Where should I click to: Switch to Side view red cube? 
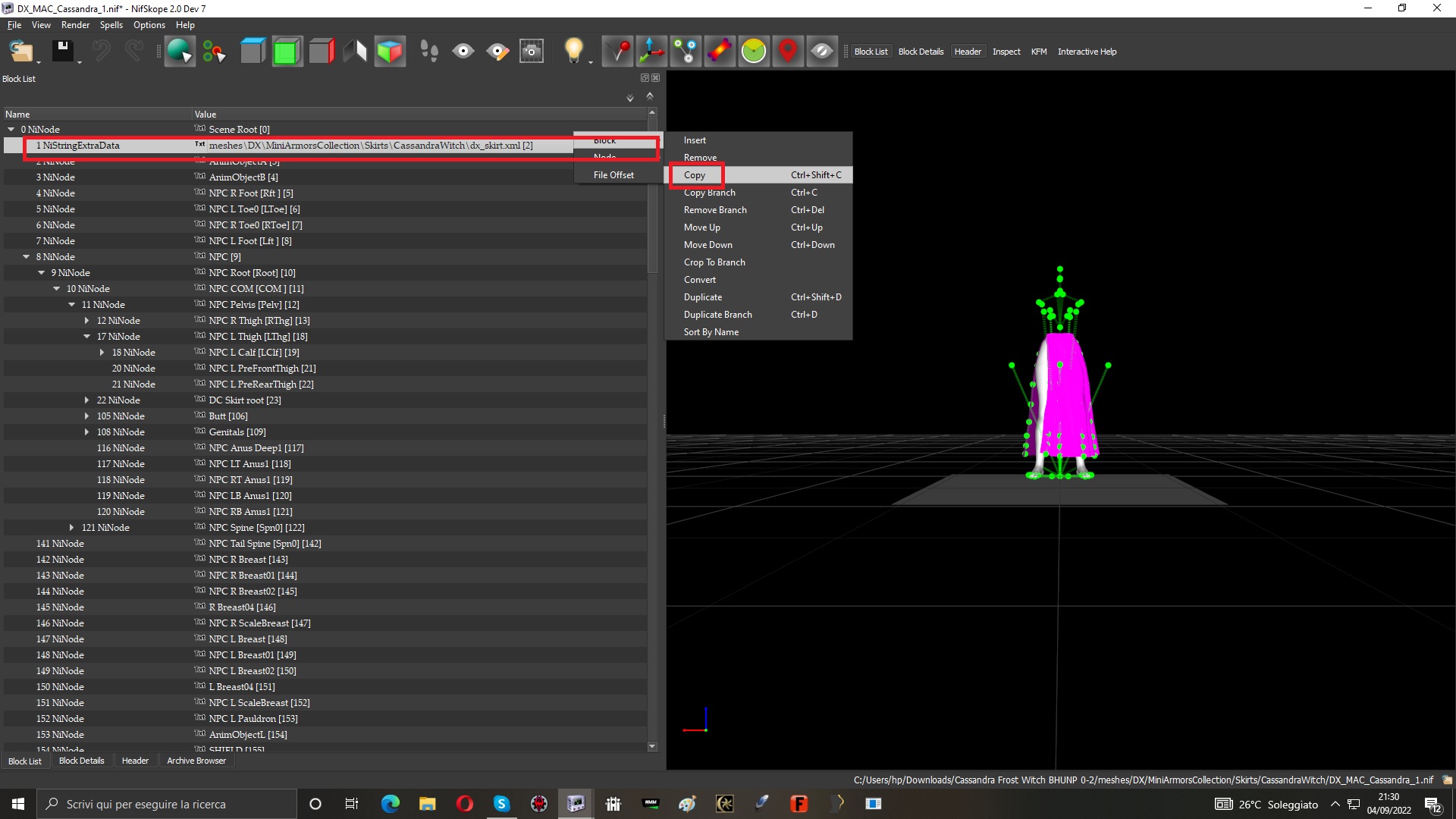(322, 52)
